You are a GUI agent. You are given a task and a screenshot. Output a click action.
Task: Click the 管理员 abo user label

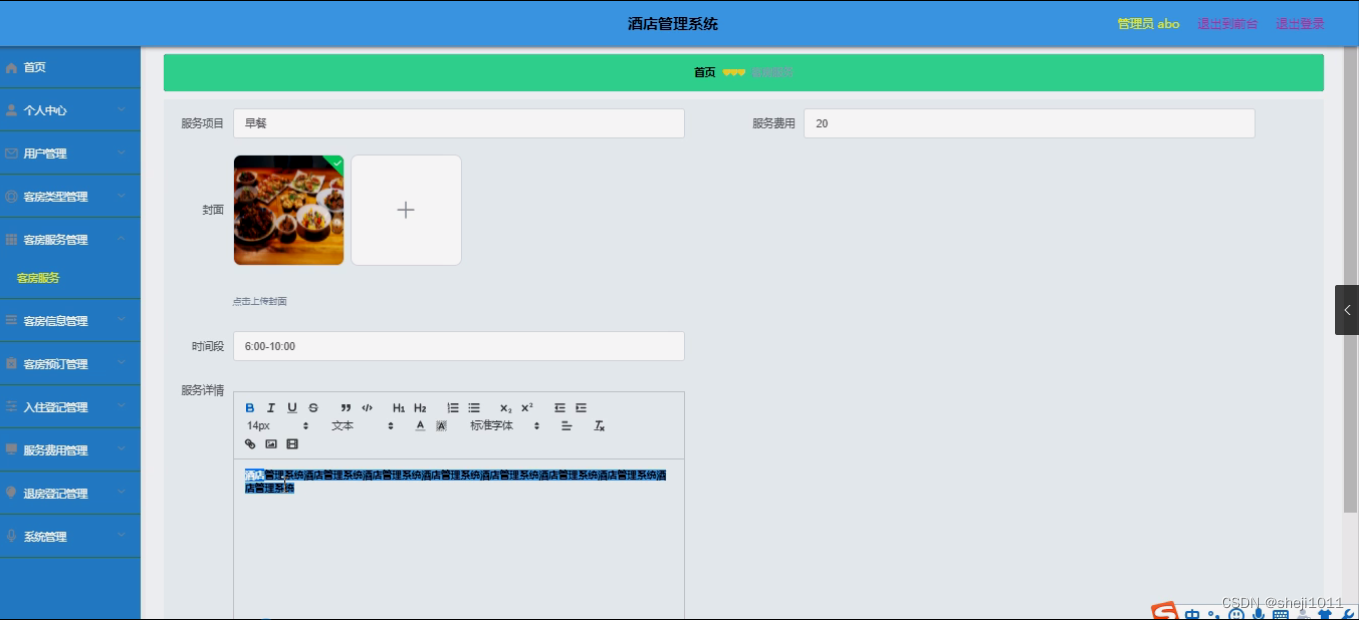click(1148, 24)
